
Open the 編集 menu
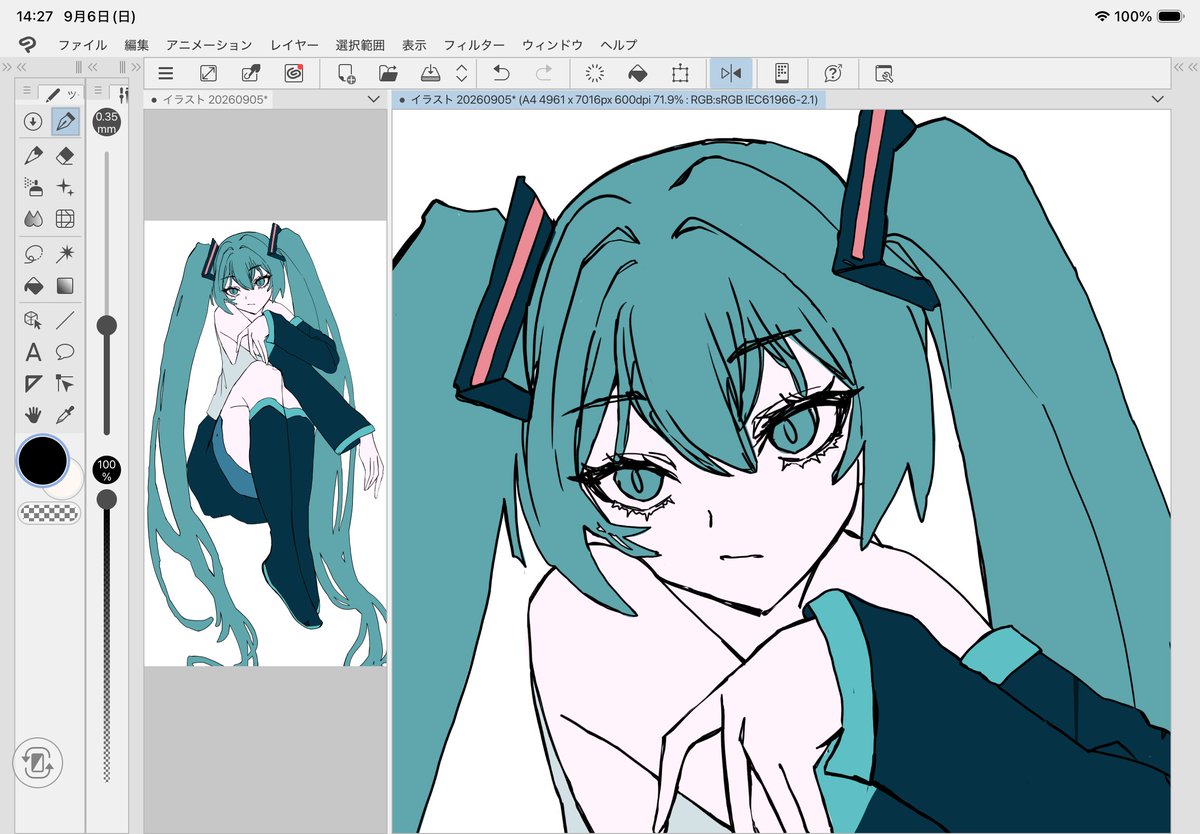137,45
